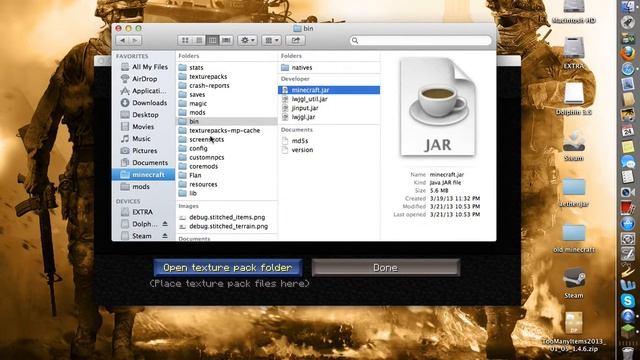This screenshot has height=360, width=640.
Task: Select the texturepacks folder
Action: (x=203, y=76)
